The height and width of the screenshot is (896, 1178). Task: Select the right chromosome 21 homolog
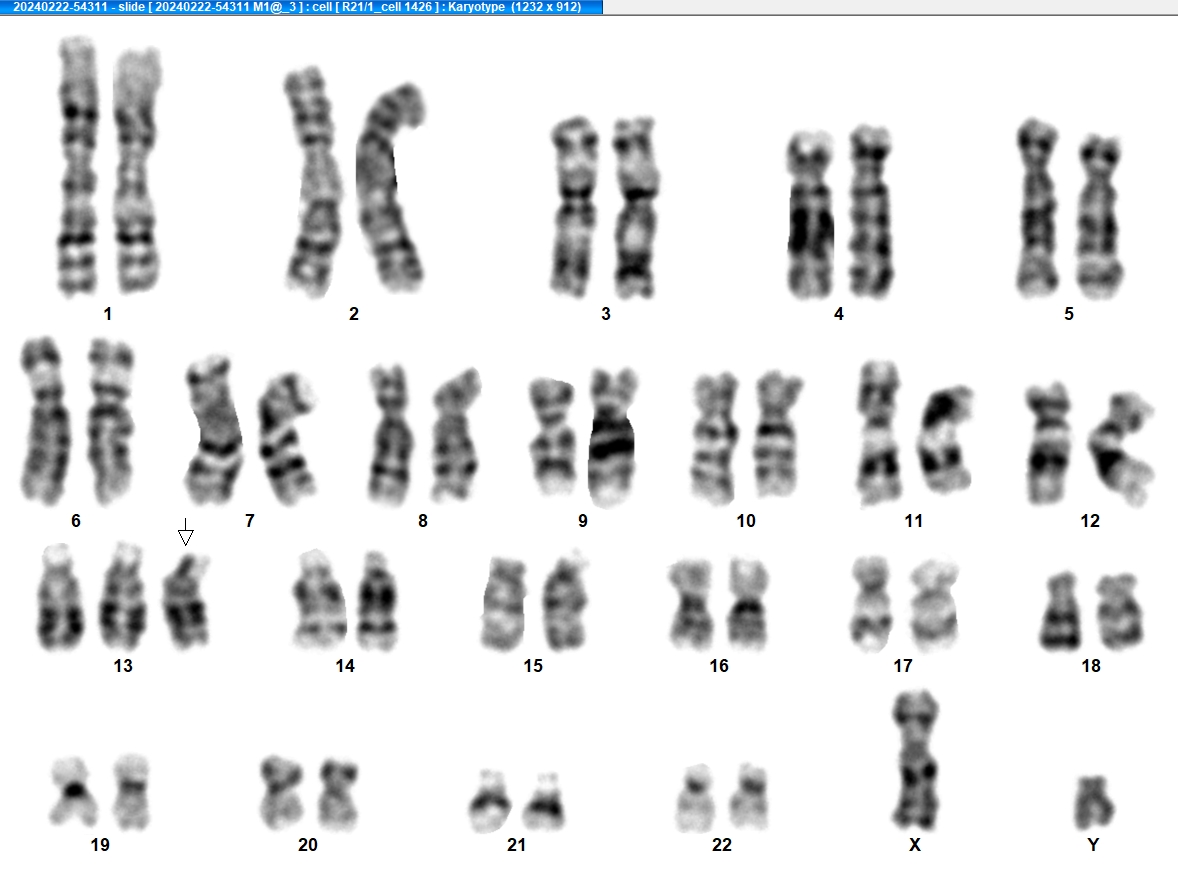(x=544, y=801)
